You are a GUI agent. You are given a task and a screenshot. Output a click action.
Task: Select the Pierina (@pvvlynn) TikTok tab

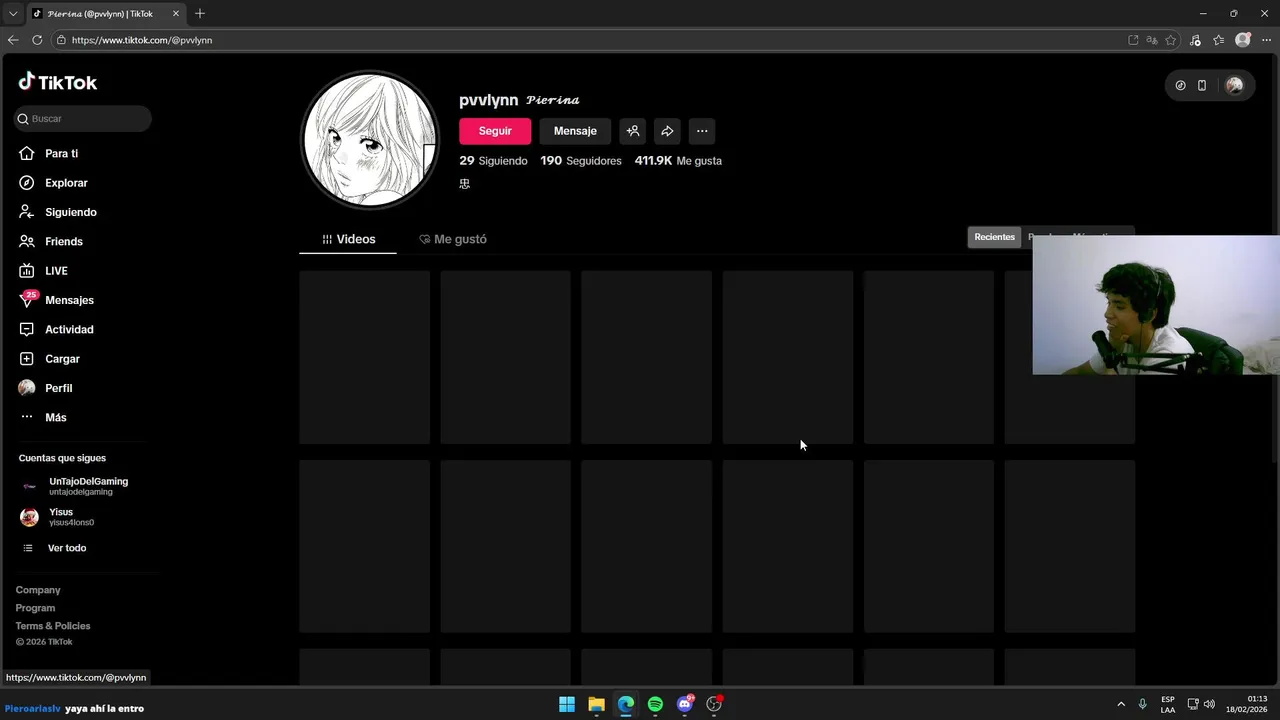(x=105, y=14)
